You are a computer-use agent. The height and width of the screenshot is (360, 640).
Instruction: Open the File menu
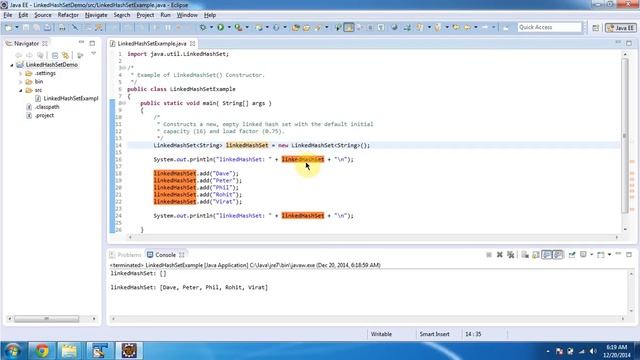(8, 15)
